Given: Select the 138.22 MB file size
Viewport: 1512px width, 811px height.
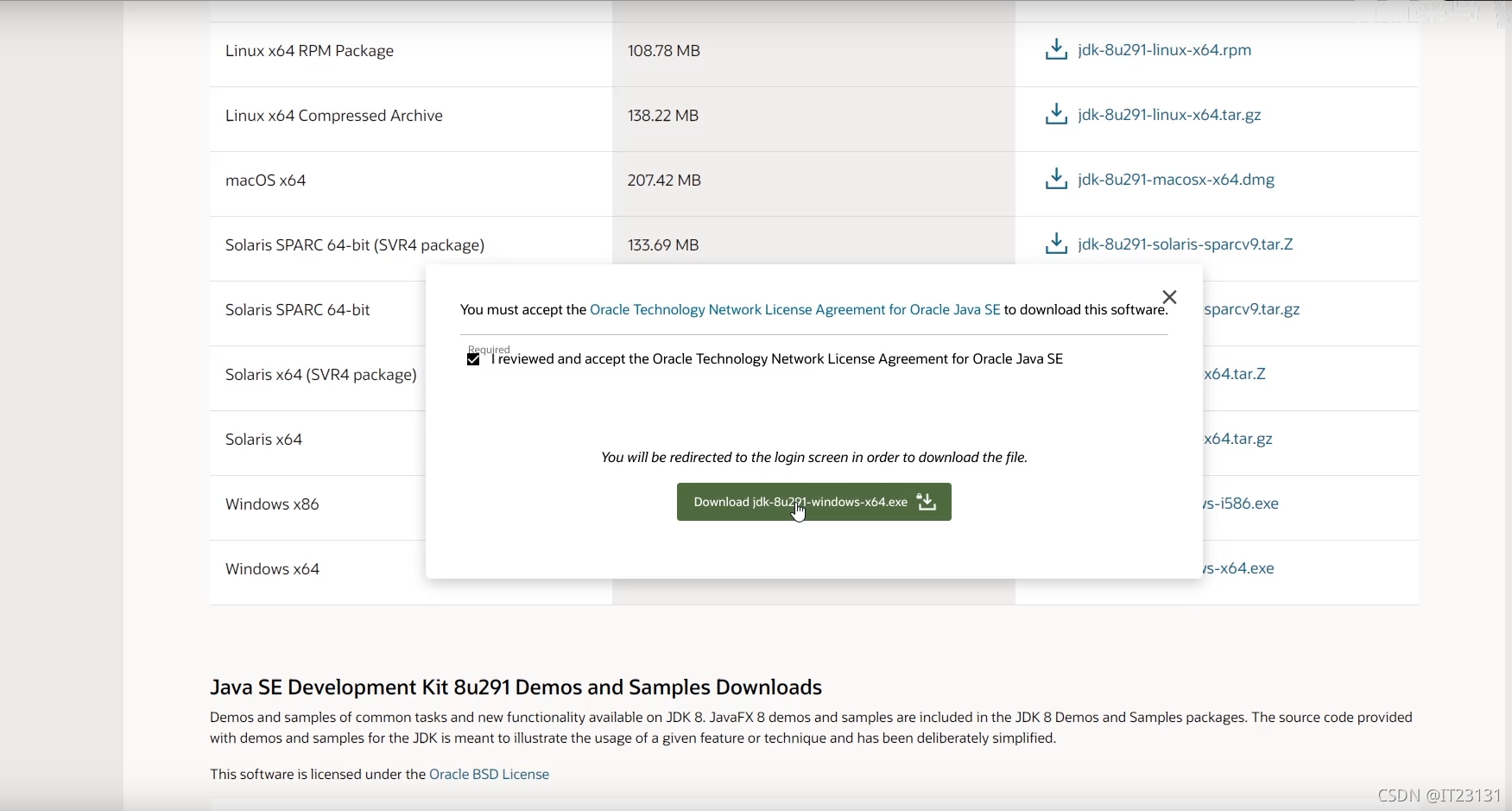Looking at the screenshot, I should 663,116.
